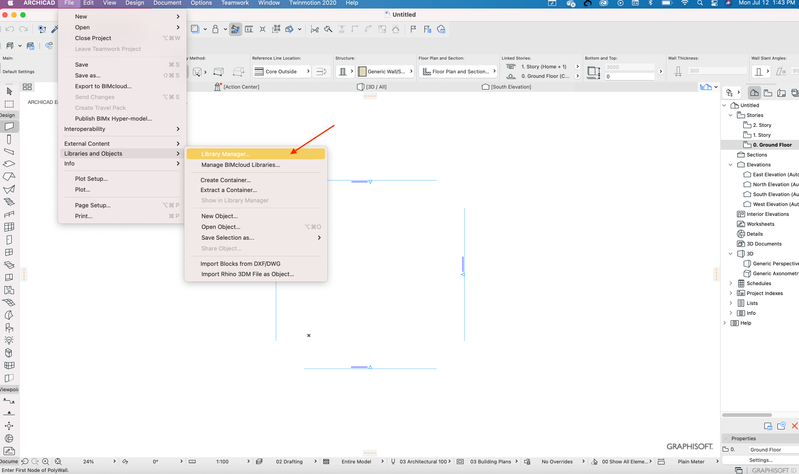The height and width of the screenshot is (474, 799).
Task: Click the wall bottom offset field showing 0
Action: pos(629,76)
